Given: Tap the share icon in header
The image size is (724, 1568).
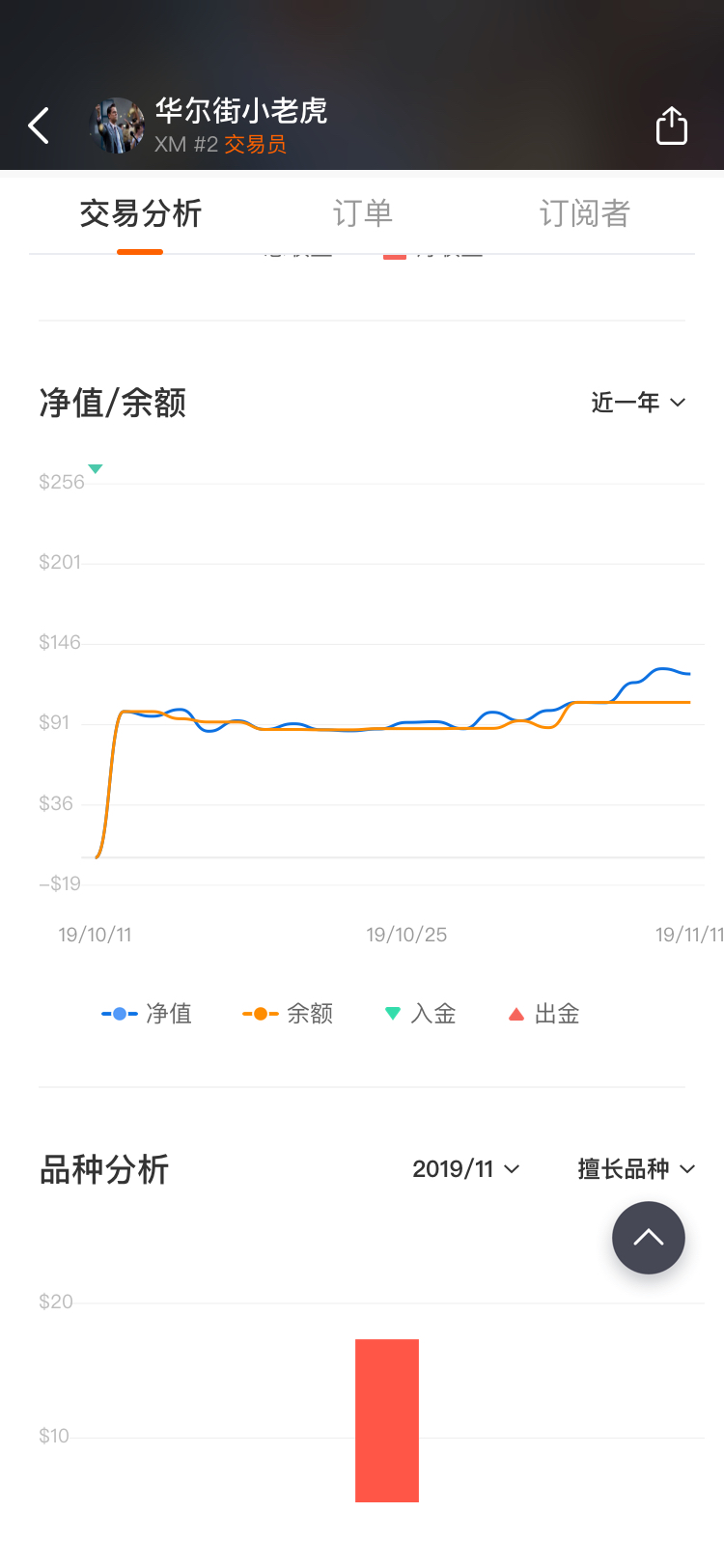Looking at the screenshot, I should pyautogui.click(x=671, y=126).
